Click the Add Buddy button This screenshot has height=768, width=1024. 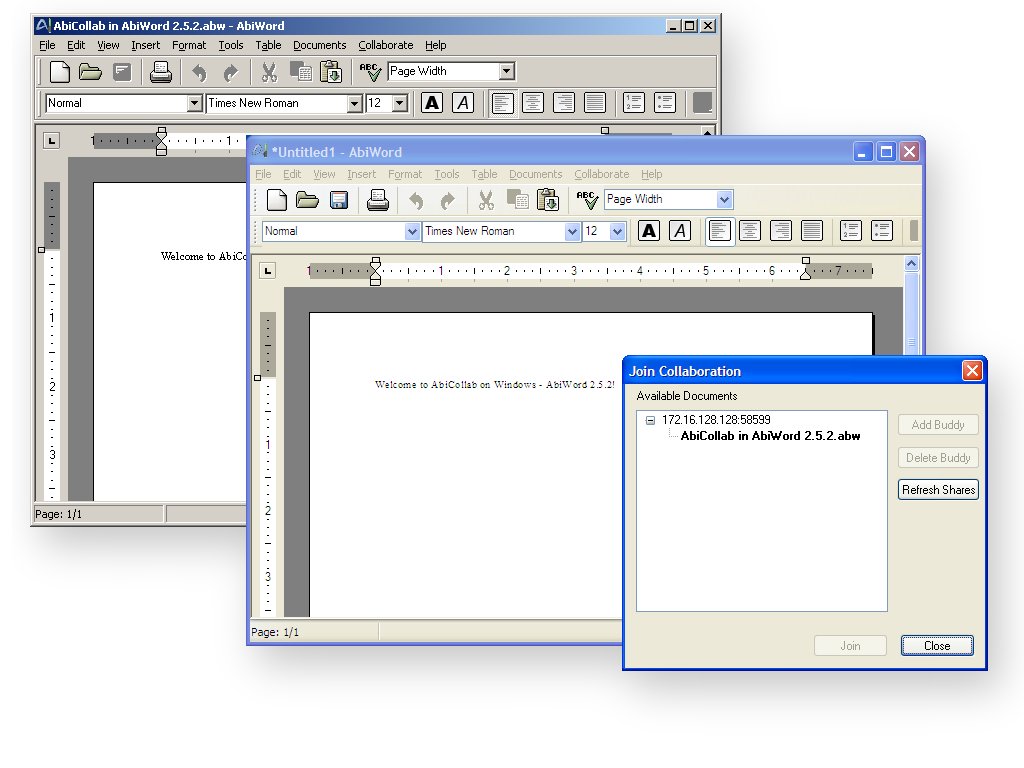[x=938, y=425]
